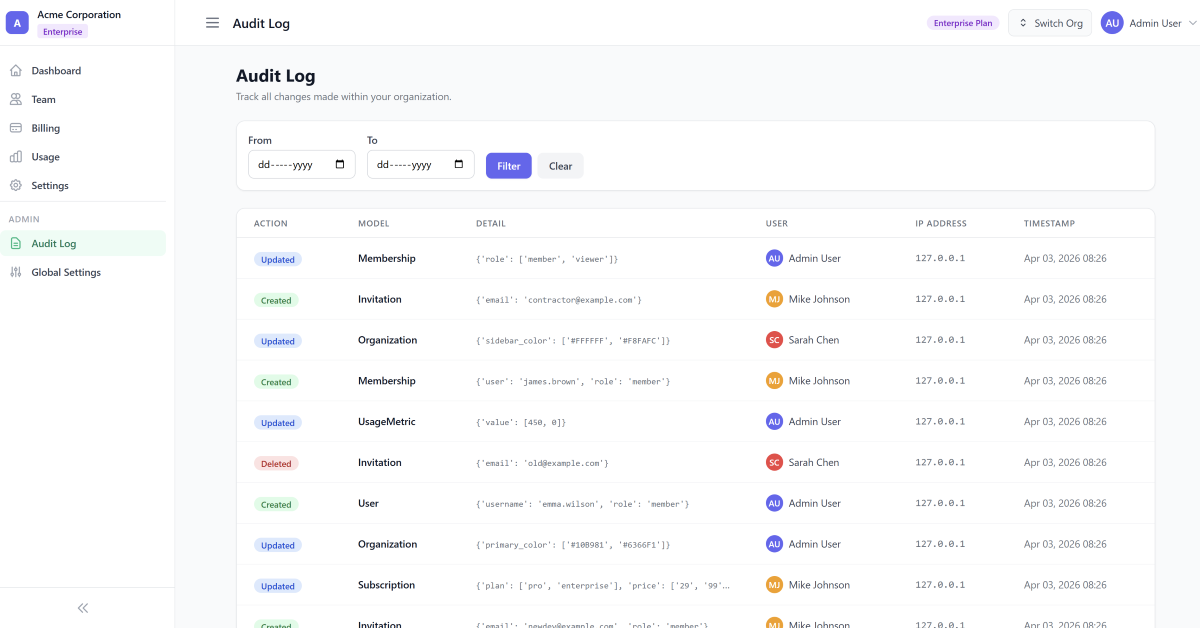
Task: Open Global Settings from the admin section
Action: (14, 271)
